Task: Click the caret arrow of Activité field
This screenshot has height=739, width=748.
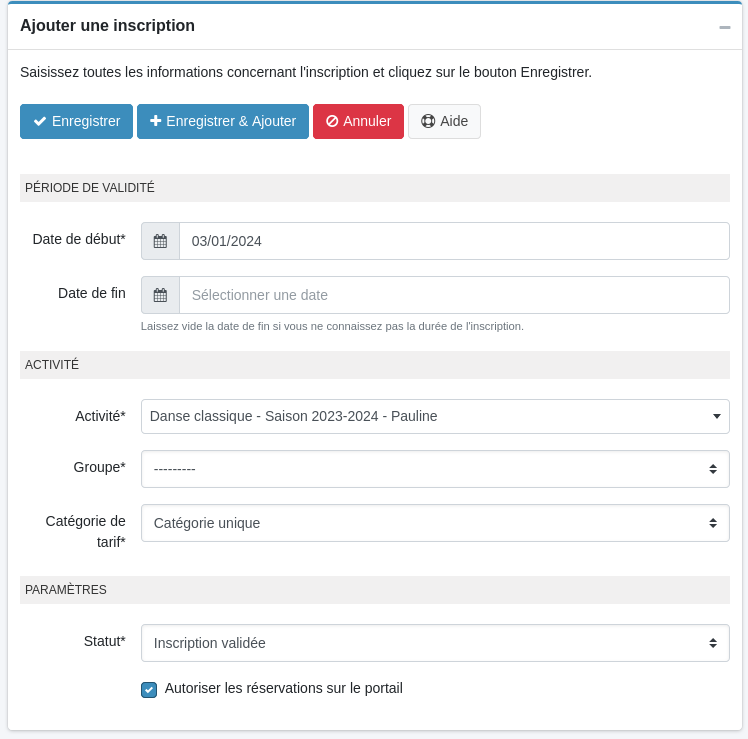Action: [716, 416]
